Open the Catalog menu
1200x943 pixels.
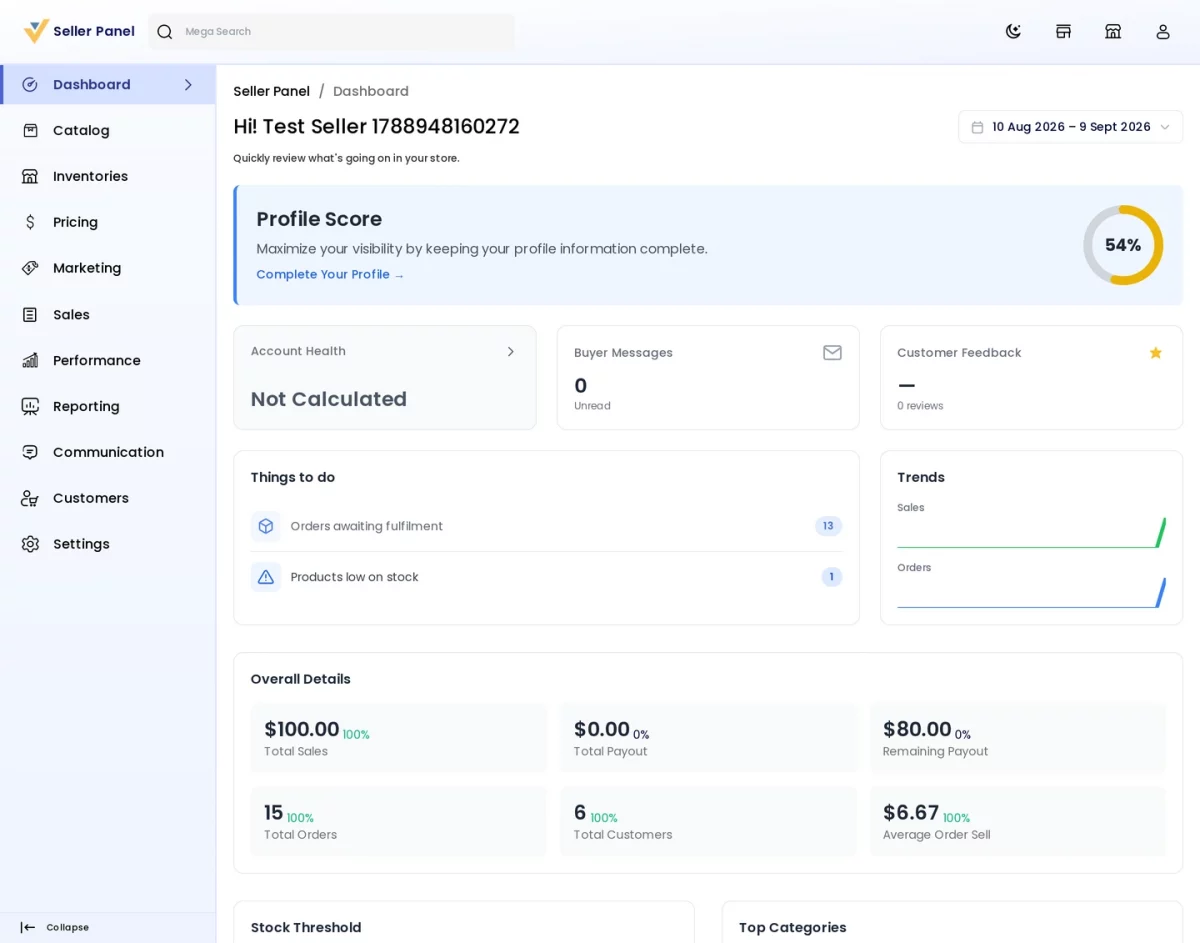108,131
